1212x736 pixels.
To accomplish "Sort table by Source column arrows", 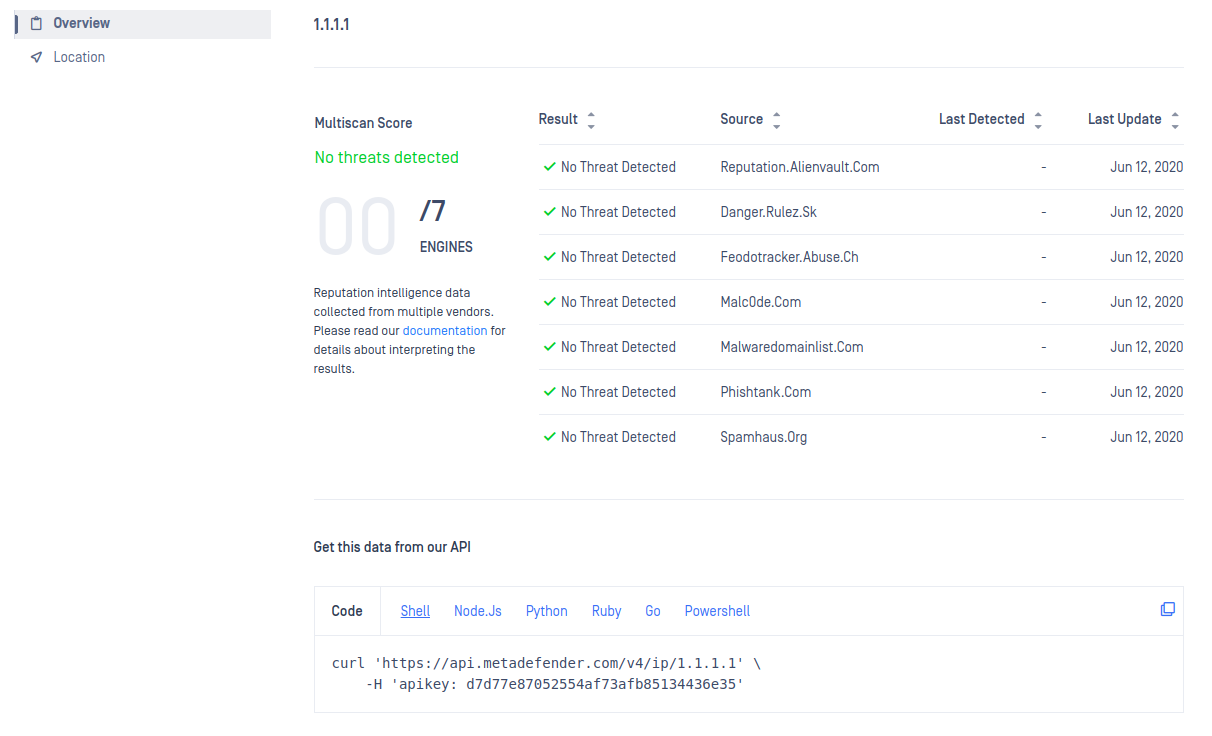I will pos(777,120).
